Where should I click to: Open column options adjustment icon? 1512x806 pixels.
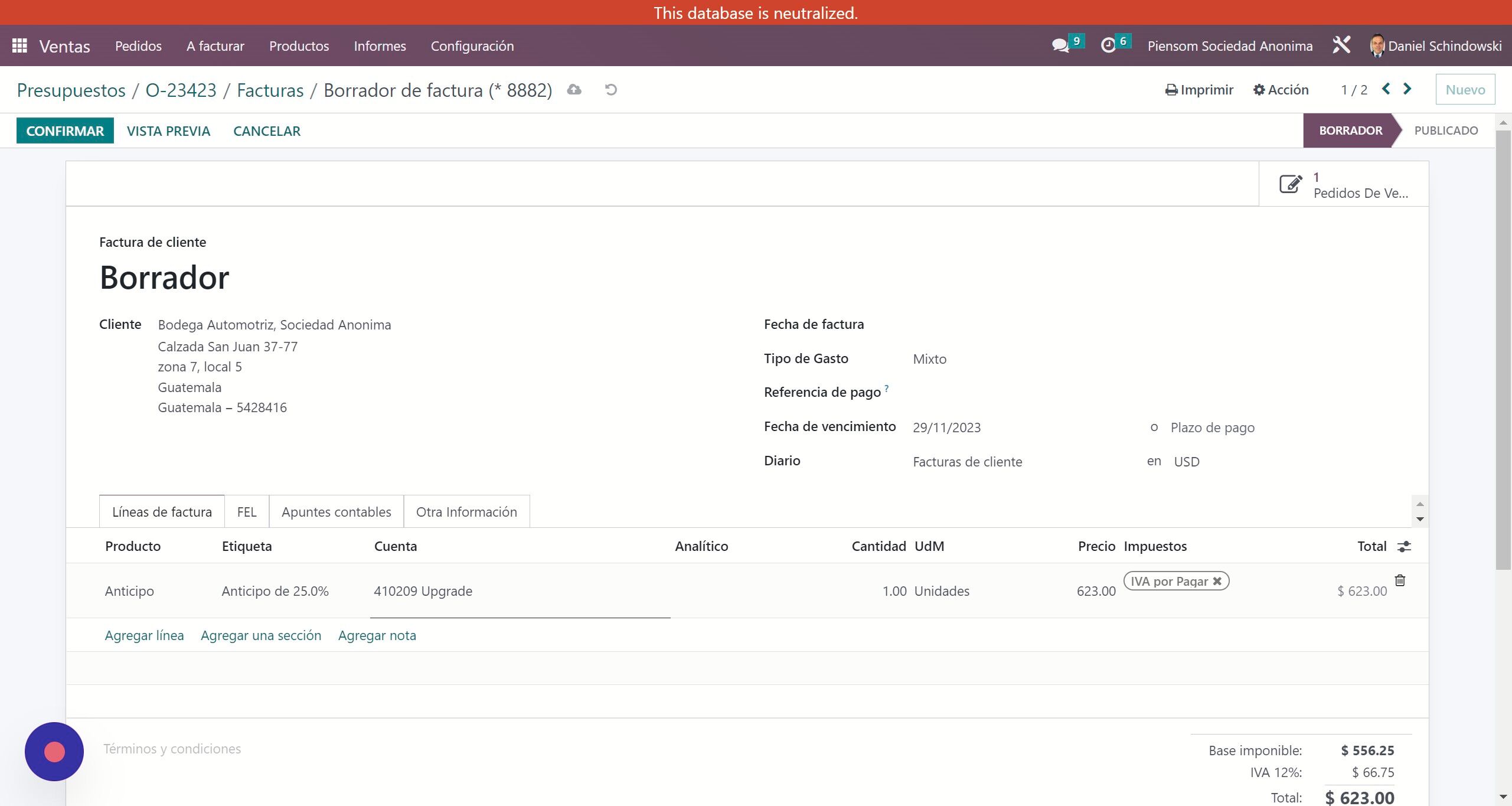1404,547
